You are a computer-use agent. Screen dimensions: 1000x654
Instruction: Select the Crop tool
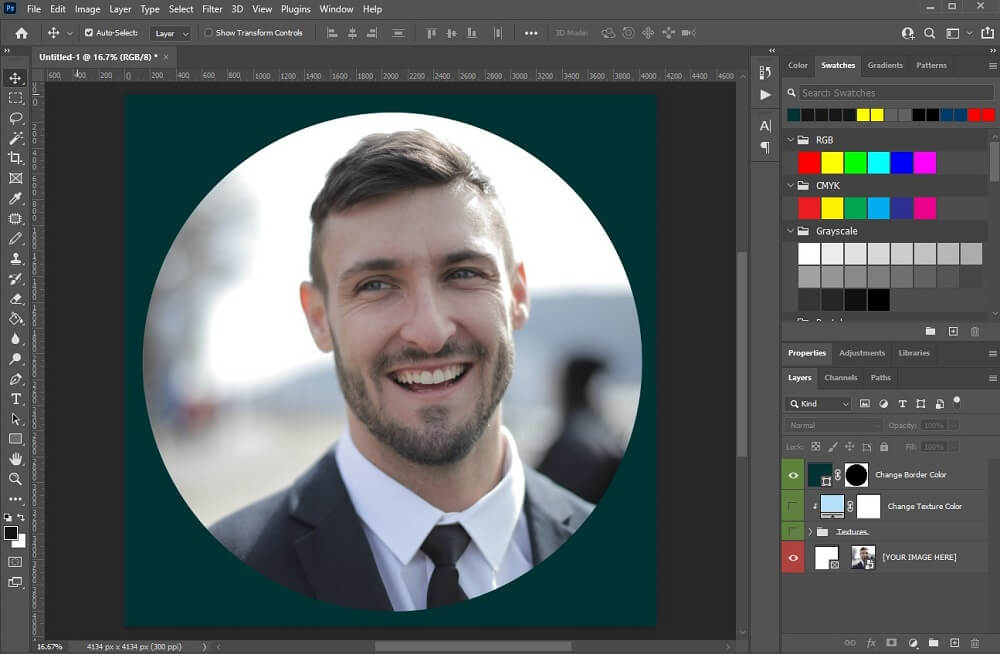click(x=15, y=158)
